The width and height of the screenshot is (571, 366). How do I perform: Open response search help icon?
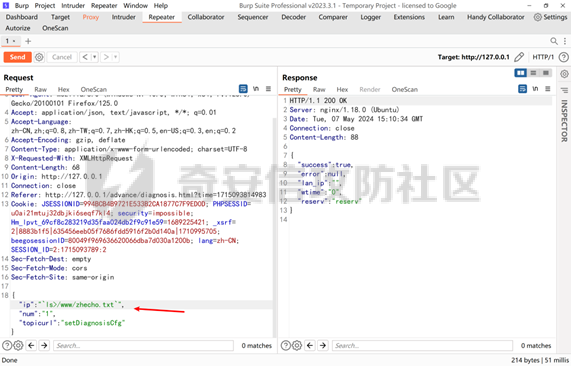pos(286,345)
